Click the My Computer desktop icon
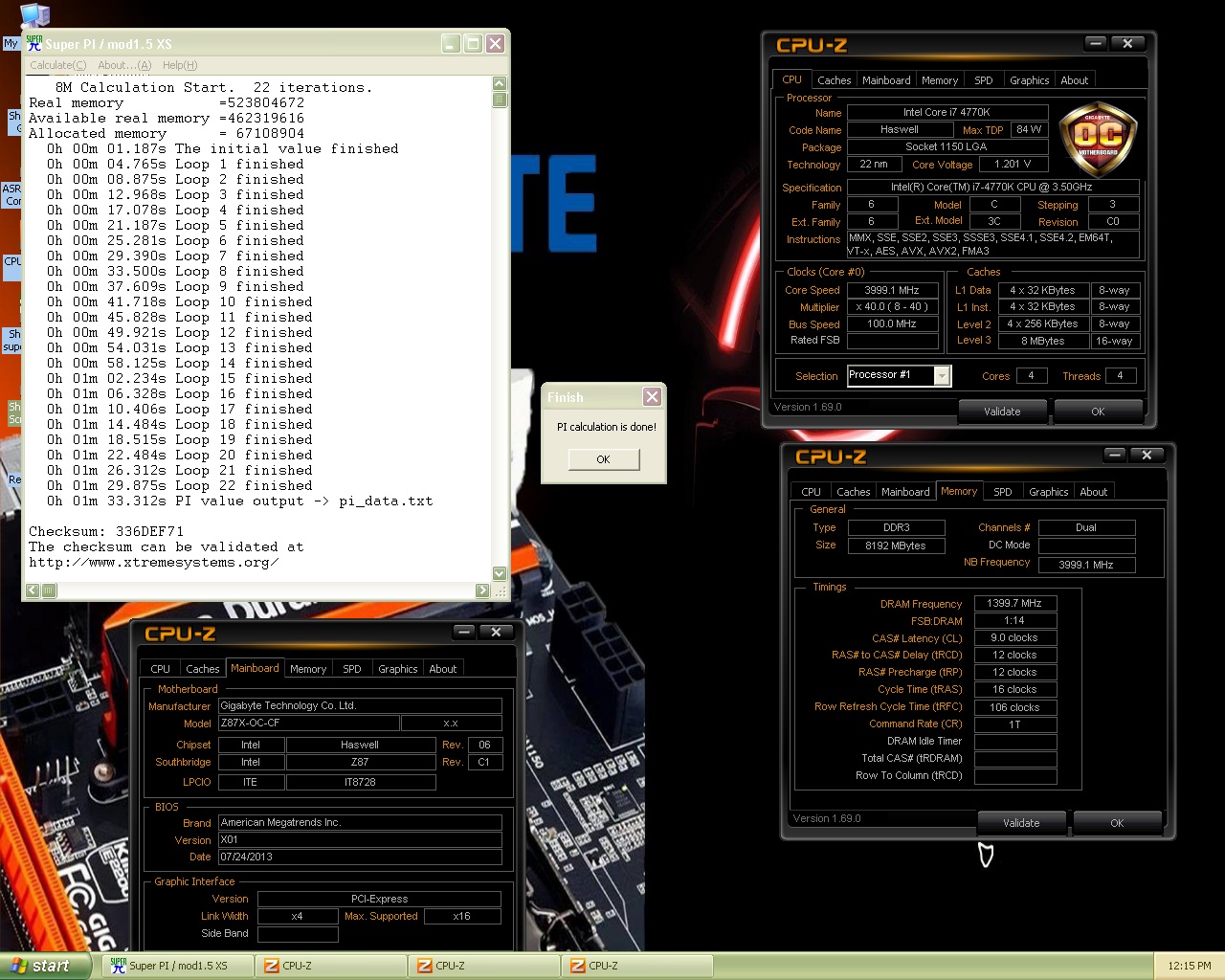Viewport: 1225px width, 980px height. (33, 15)
